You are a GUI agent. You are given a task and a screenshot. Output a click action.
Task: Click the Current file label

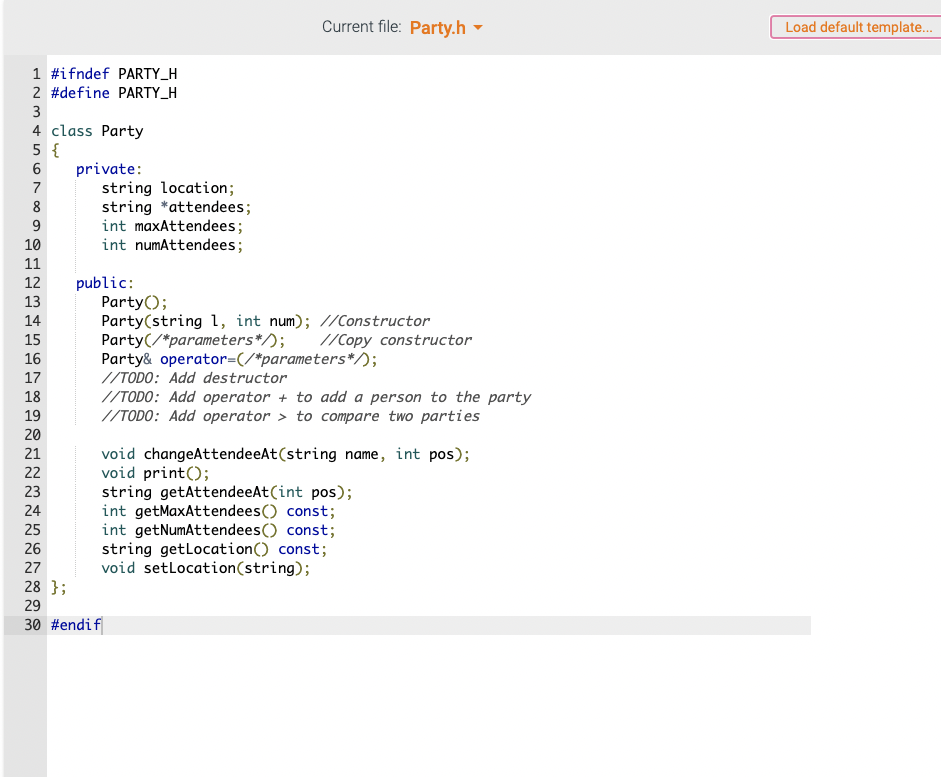(361, 27)
